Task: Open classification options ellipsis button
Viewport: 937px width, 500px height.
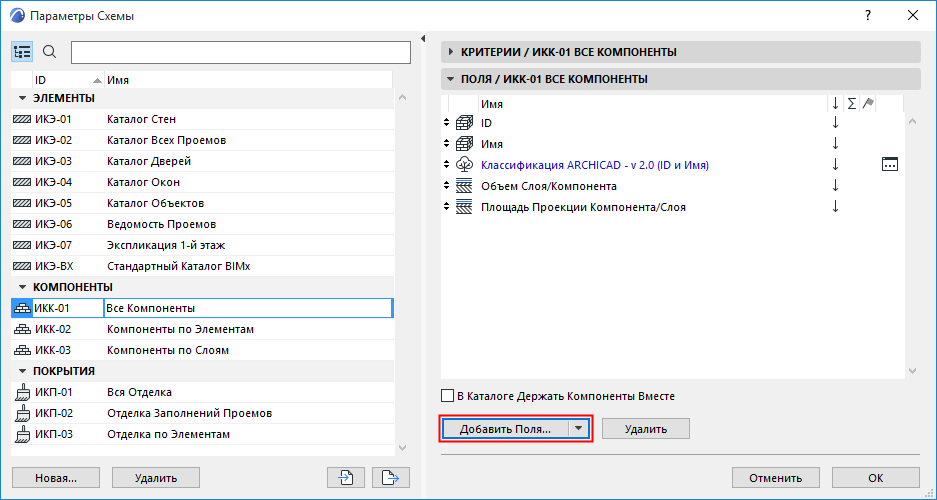Action: point(890,164)
